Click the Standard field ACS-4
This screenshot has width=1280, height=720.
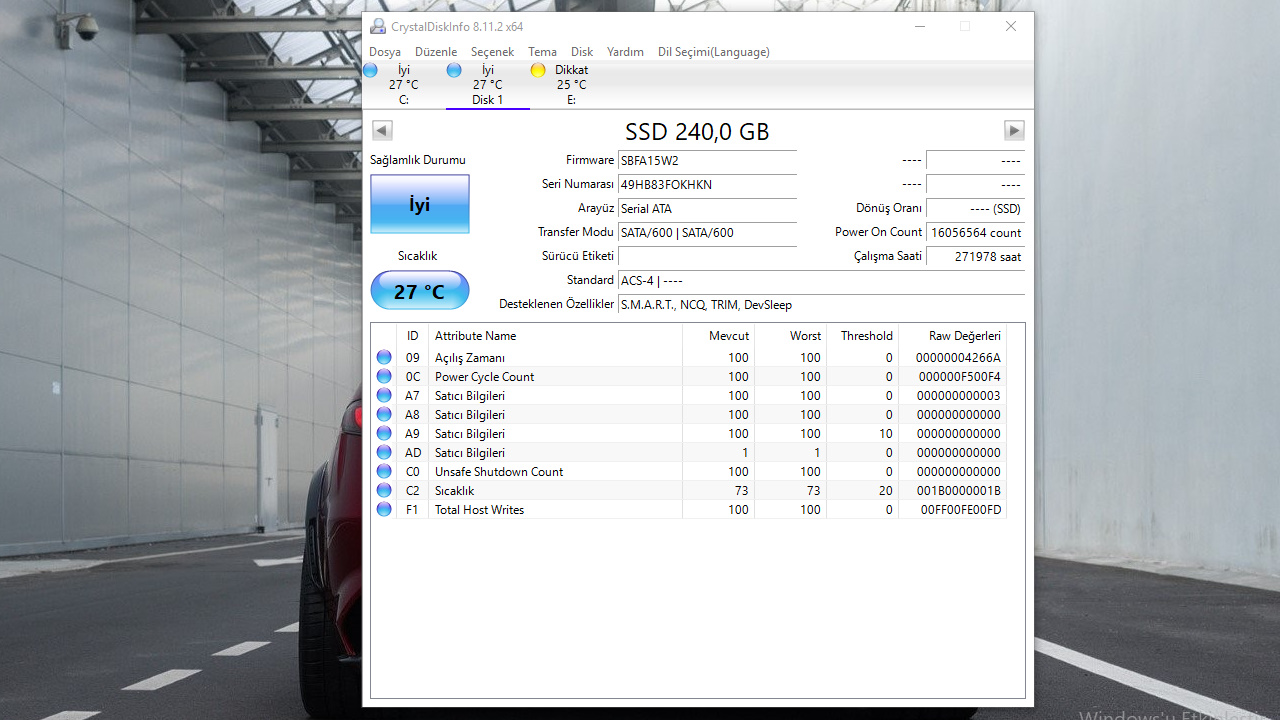point(821,281)
